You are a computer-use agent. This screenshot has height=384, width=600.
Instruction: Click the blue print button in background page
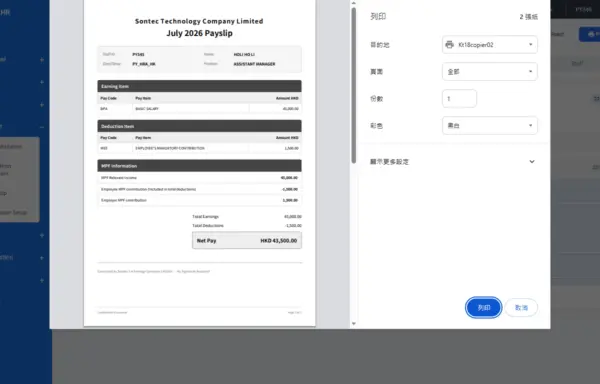[590, 34]
